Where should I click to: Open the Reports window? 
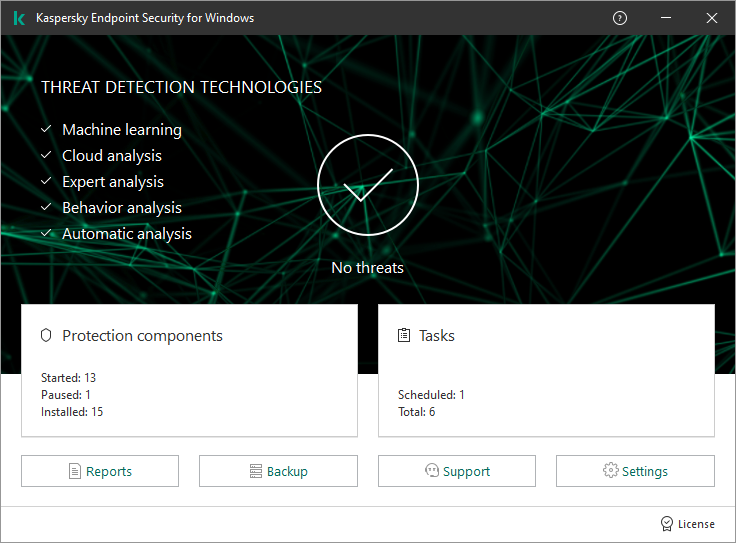tap(100, 471)
